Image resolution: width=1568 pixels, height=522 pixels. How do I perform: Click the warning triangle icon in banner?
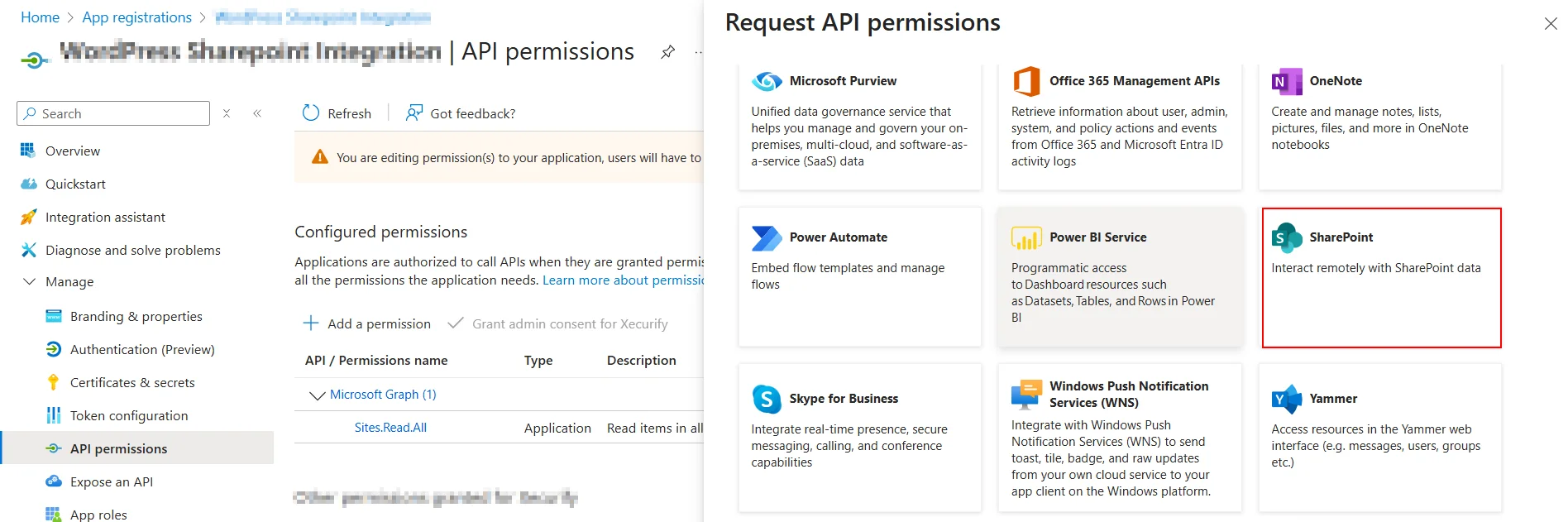[x=319, y=157]
